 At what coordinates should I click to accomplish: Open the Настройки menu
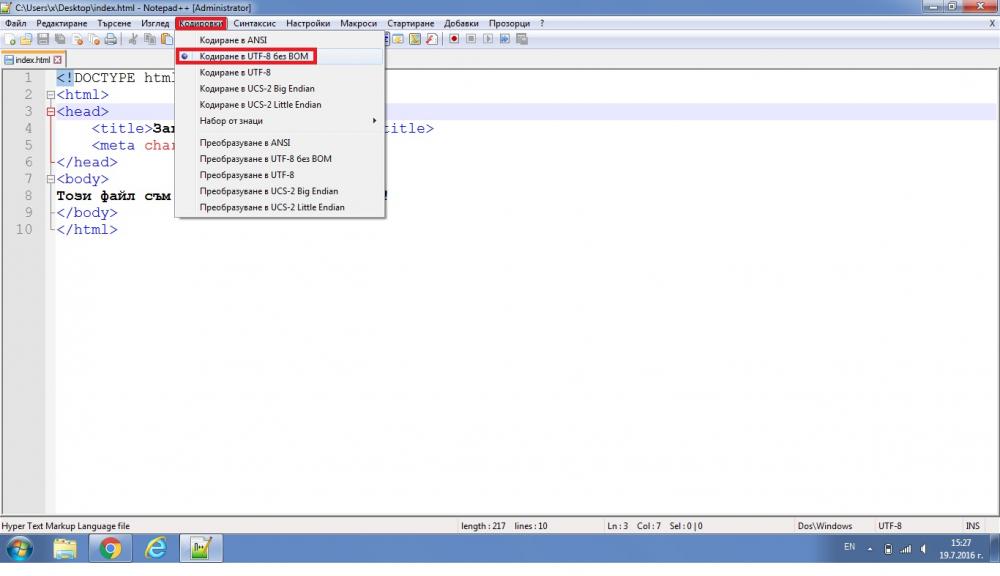pyautogui.click(x=308, y=24)
